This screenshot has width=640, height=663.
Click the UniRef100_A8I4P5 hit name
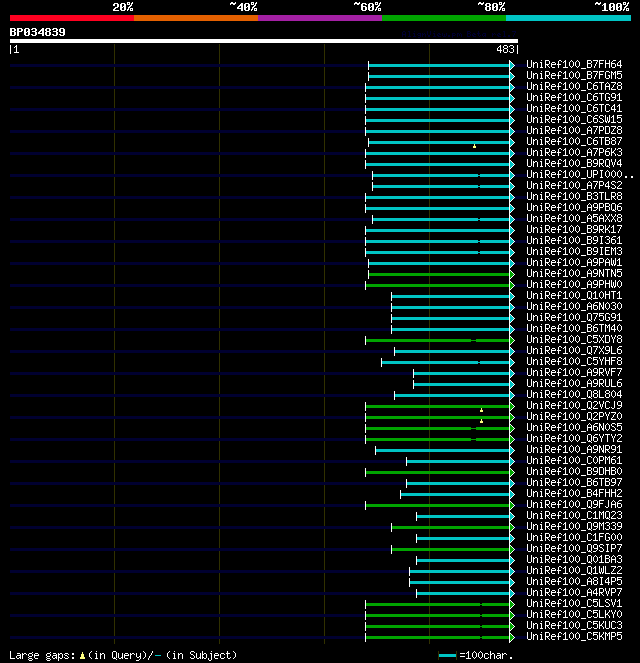574,581
